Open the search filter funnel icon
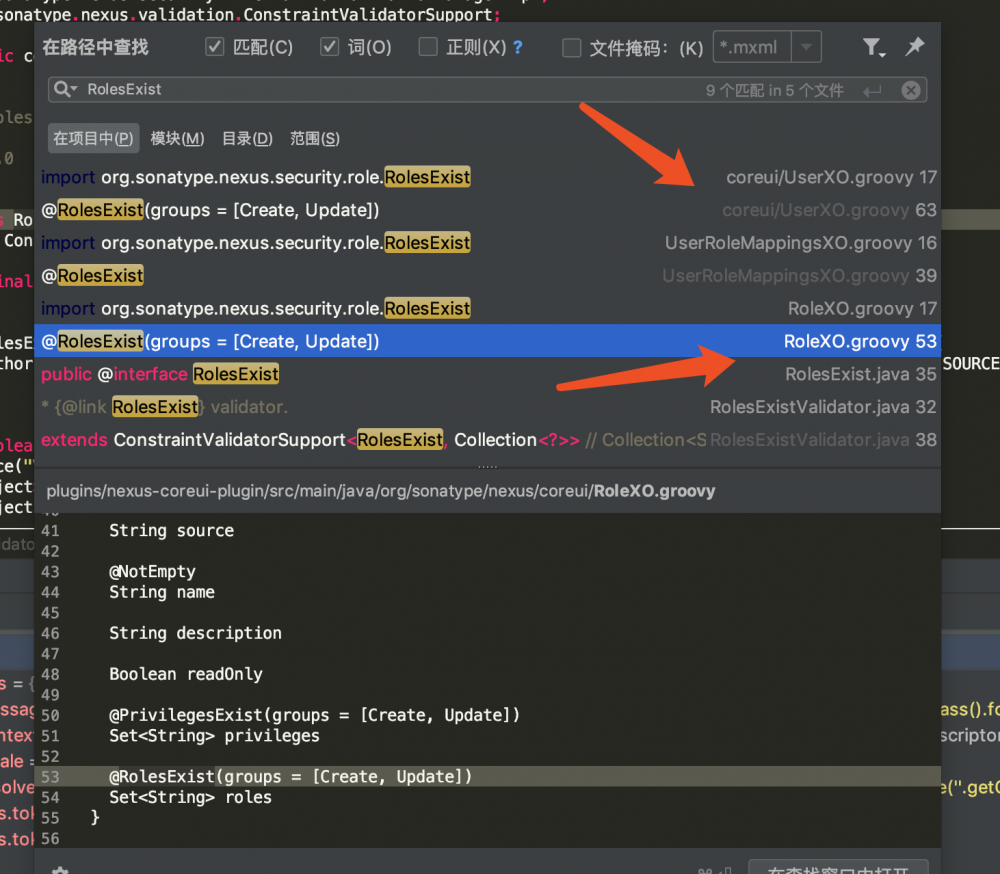 pos(869,44)
